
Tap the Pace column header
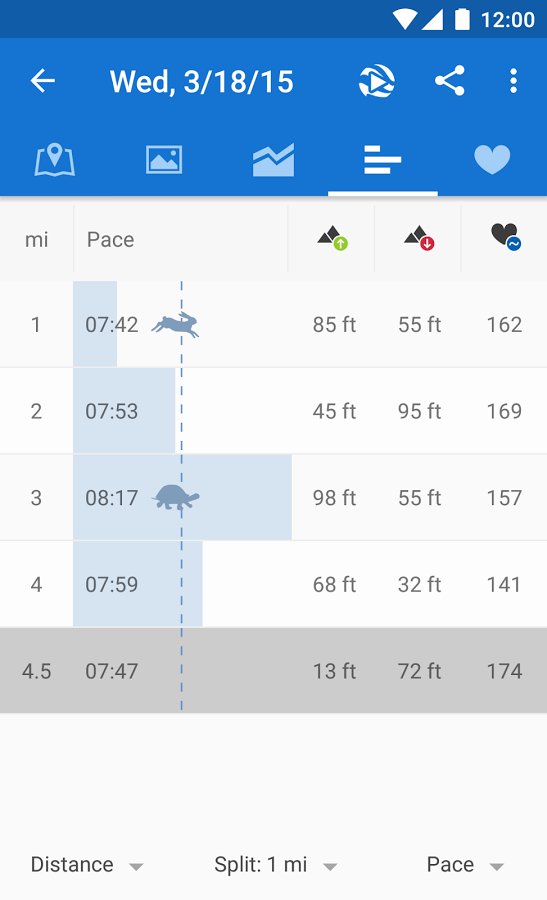110,239
